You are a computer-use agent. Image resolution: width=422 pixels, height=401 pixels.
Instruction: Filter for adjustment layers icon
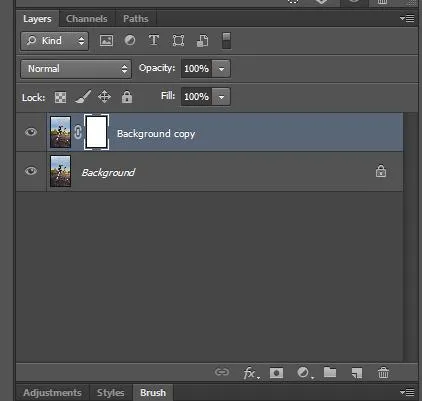130,40
